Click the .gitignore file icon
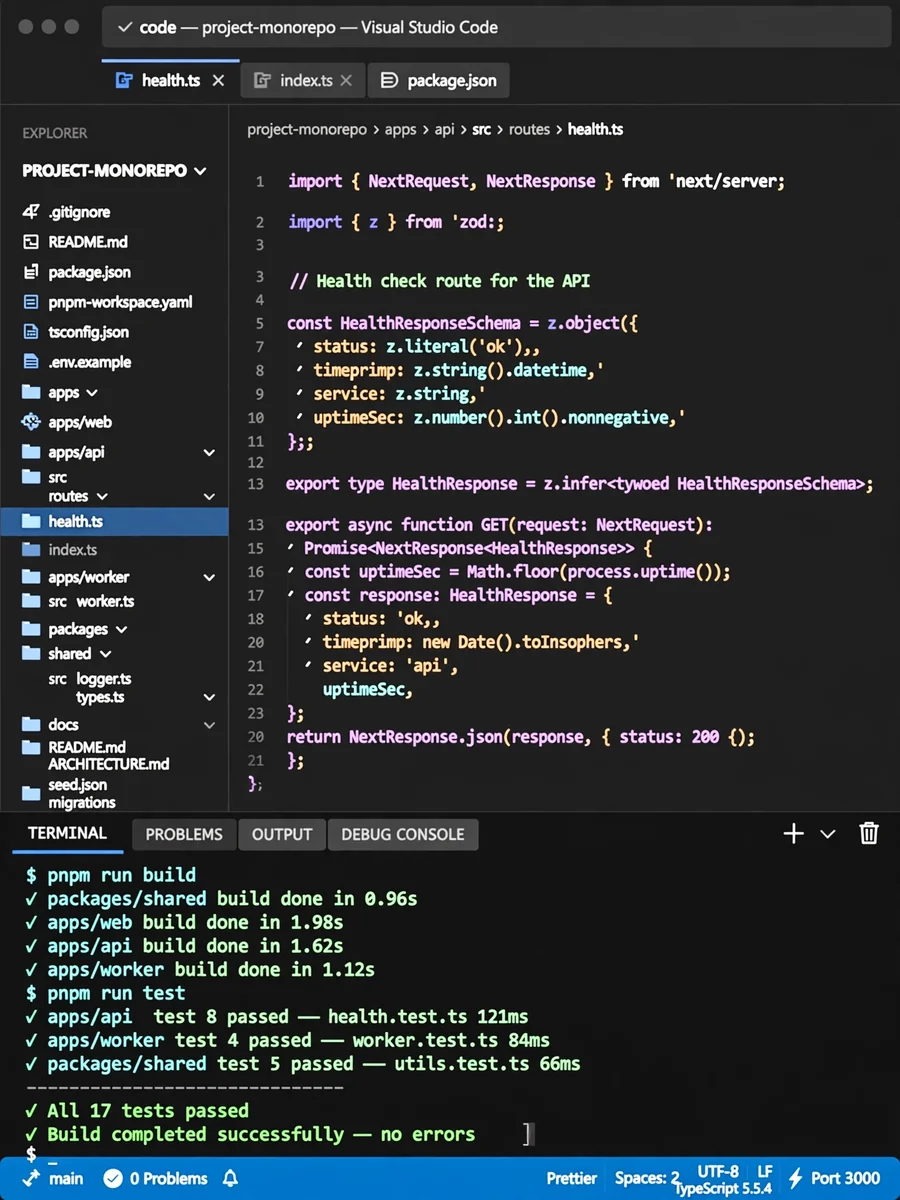The image size is (900, 1200). click(31, 212)
